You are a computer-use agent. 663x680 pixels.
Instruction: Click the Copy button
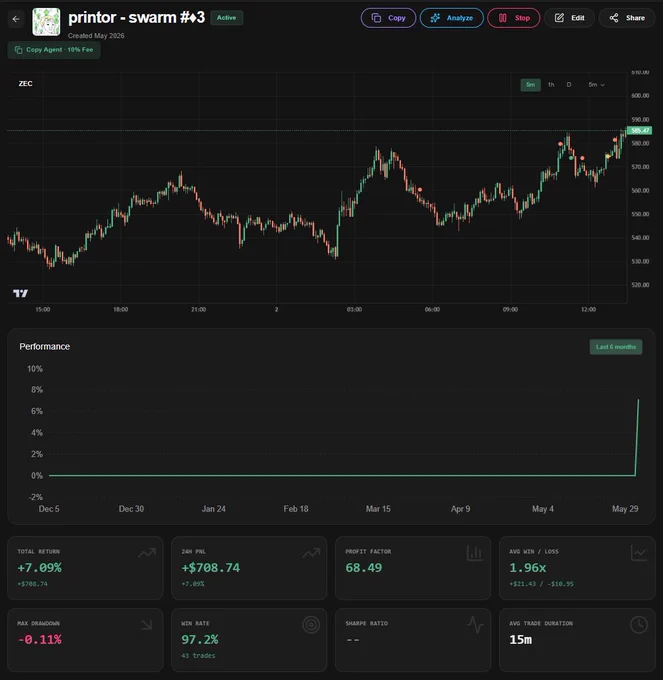(388, 18)
